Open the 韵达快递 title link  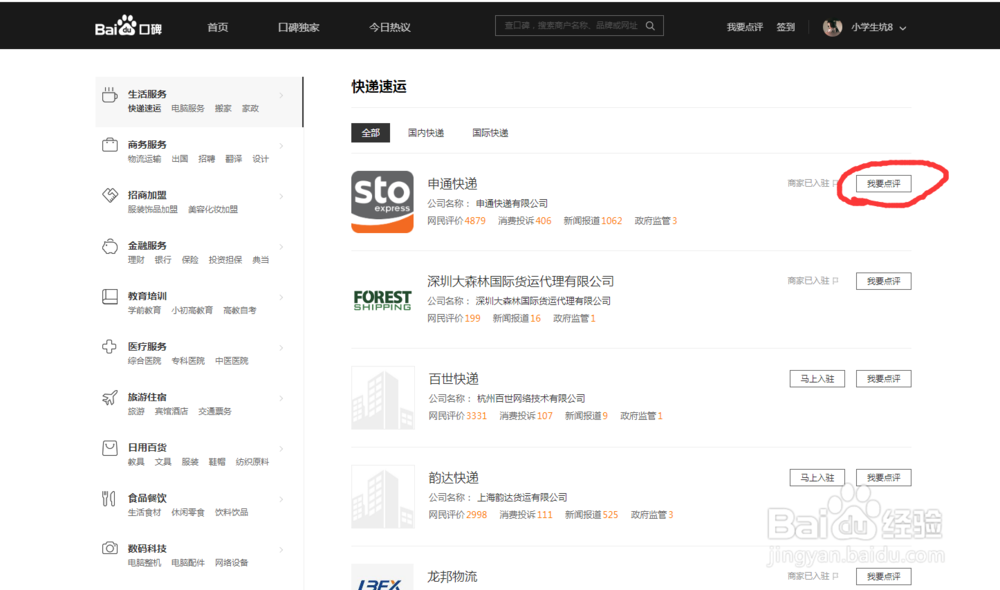tap(453, 478)
